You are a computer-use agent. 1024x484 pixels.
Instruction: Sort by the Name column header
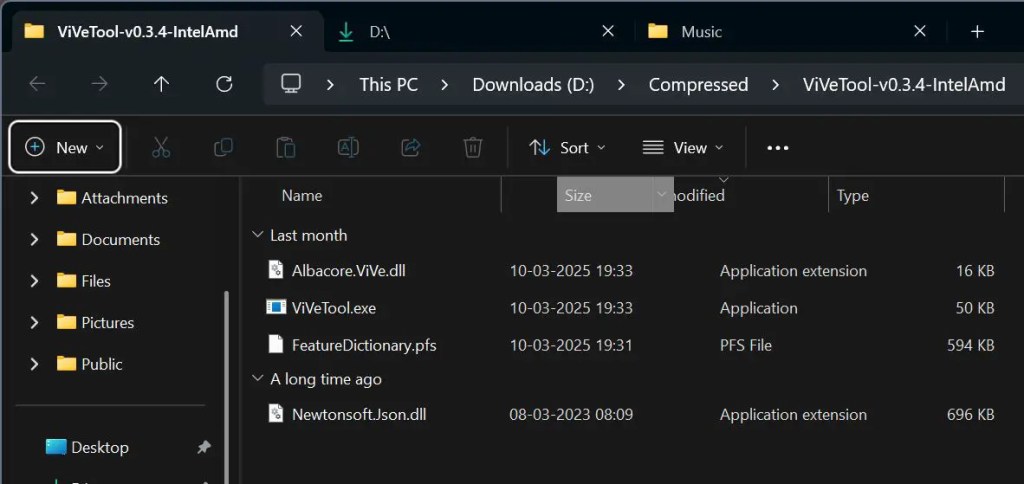(x=302, y=195)
